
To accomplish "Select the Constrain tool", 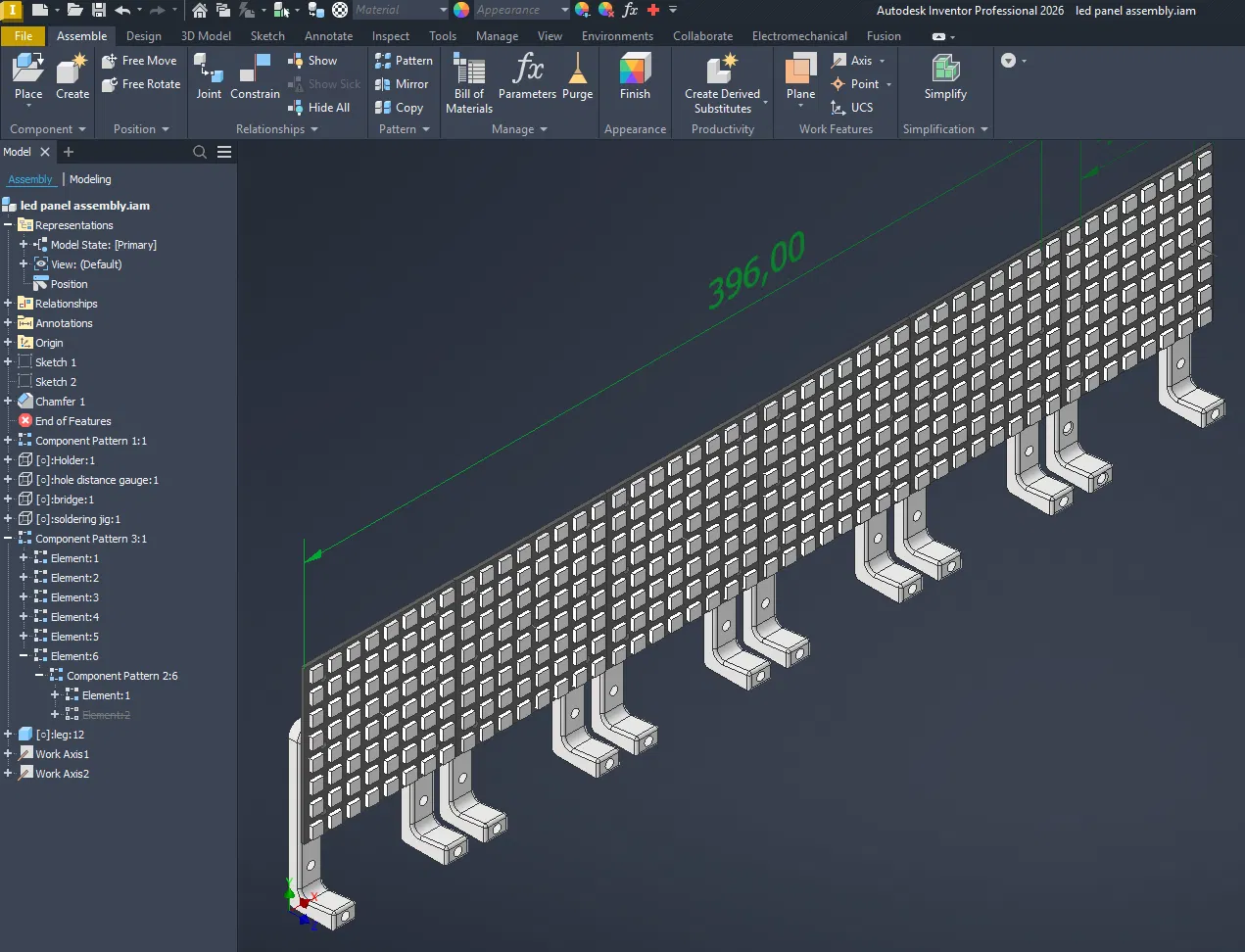I will (255, 71).
